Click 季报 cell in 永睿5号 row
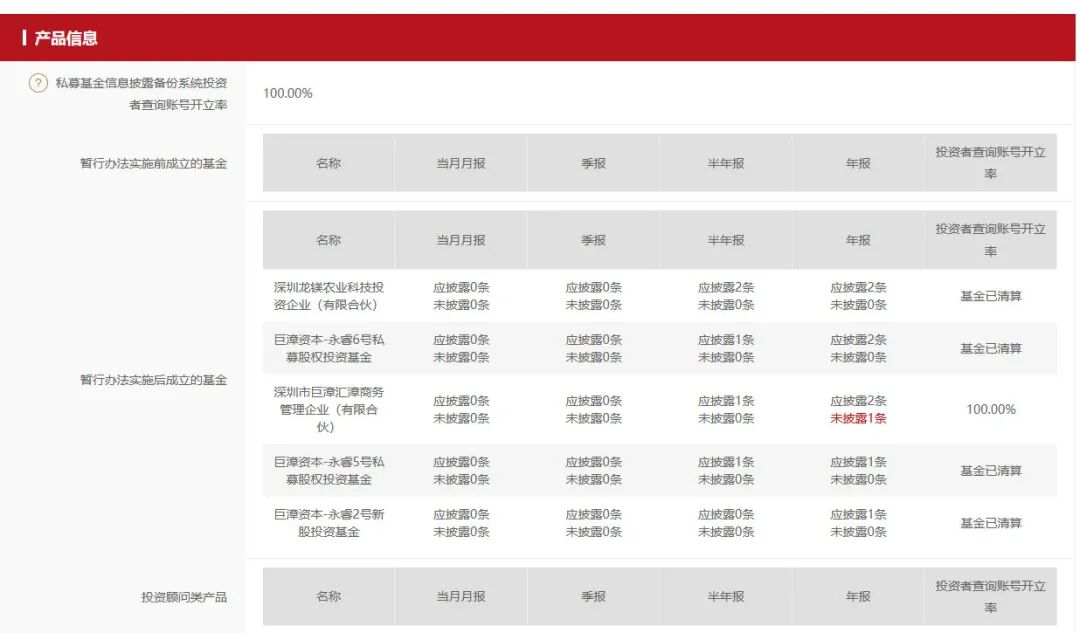The height and width of the screenshot is (633, 1080). (x=593, y=470)
